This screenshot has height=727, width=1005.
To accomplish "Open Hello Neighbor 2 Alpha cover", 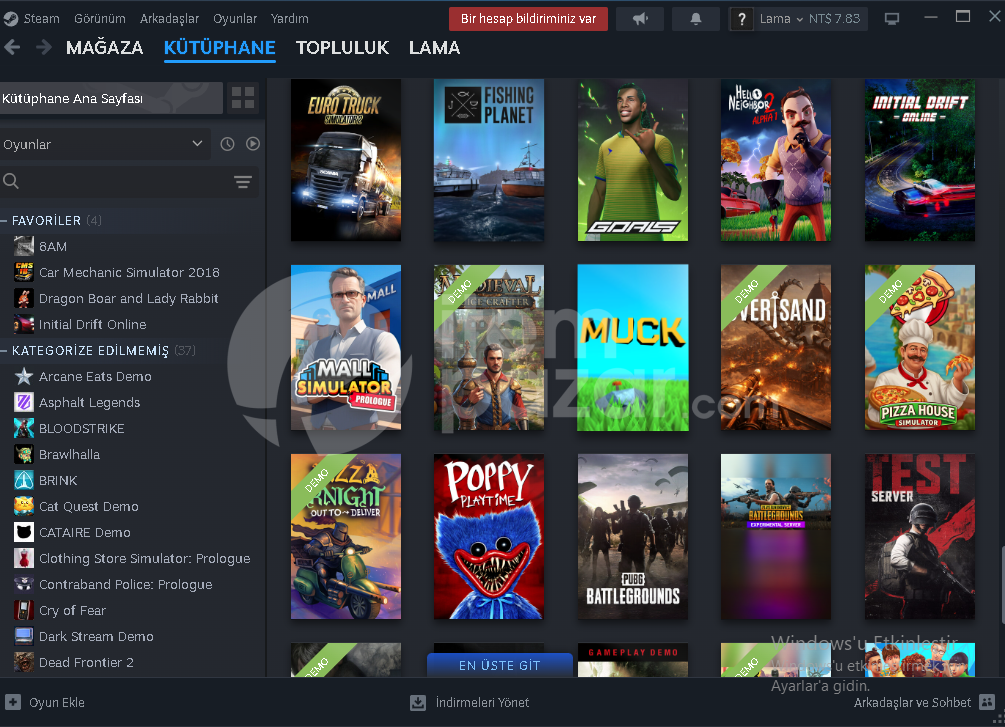I will coord(776,160).
